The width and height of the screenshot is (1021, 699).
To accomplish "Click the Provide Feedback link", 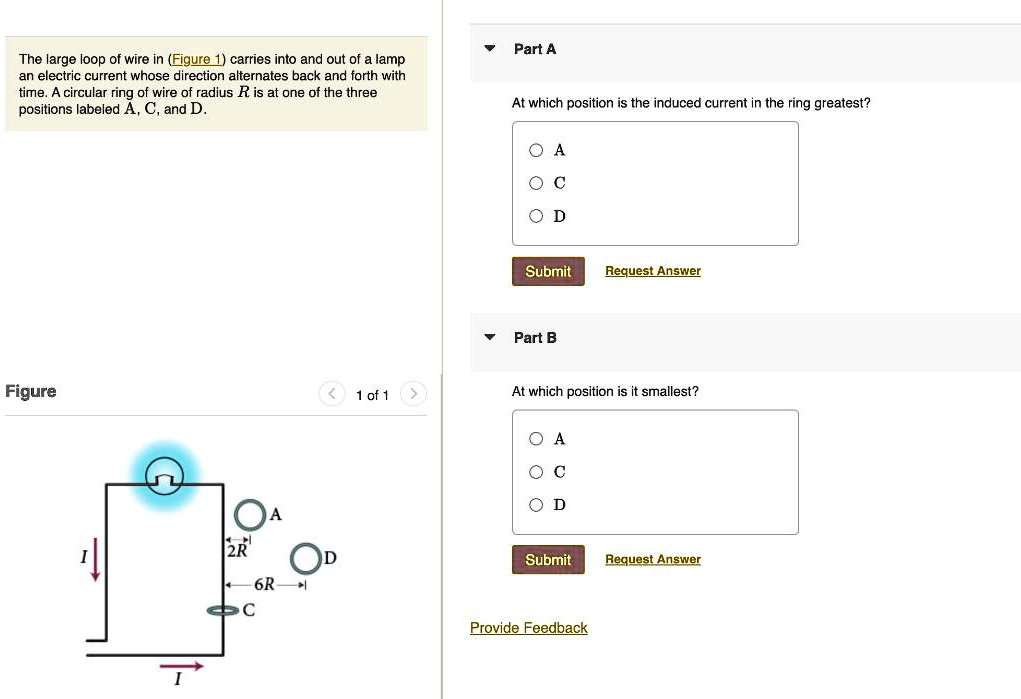I will pos(528,627).
